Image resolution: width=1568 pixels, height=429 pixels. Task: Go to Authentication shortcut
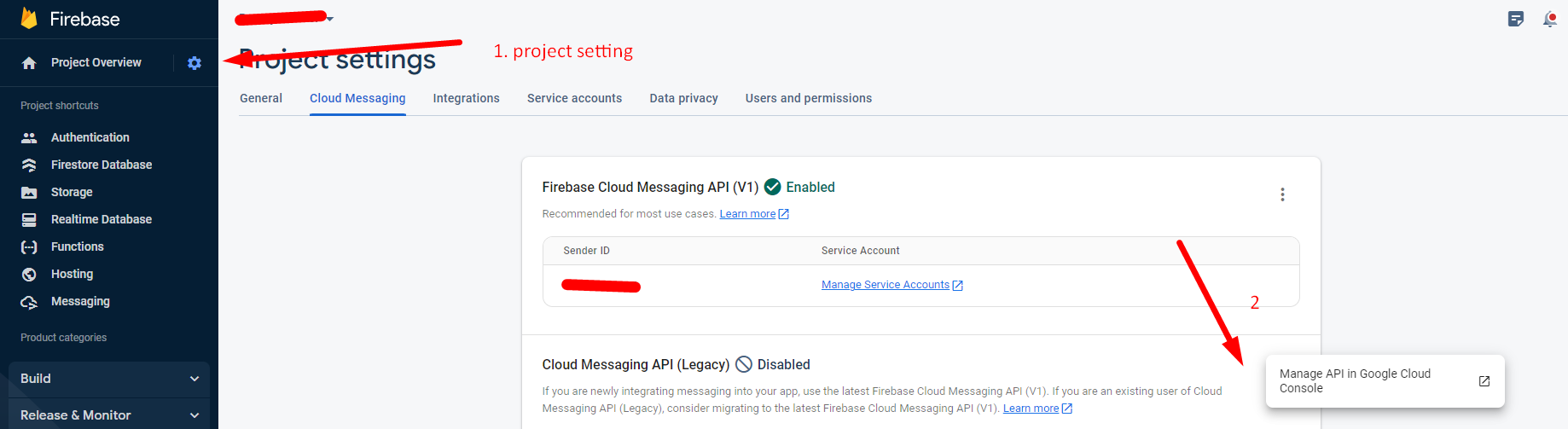(x=90, y=137)
